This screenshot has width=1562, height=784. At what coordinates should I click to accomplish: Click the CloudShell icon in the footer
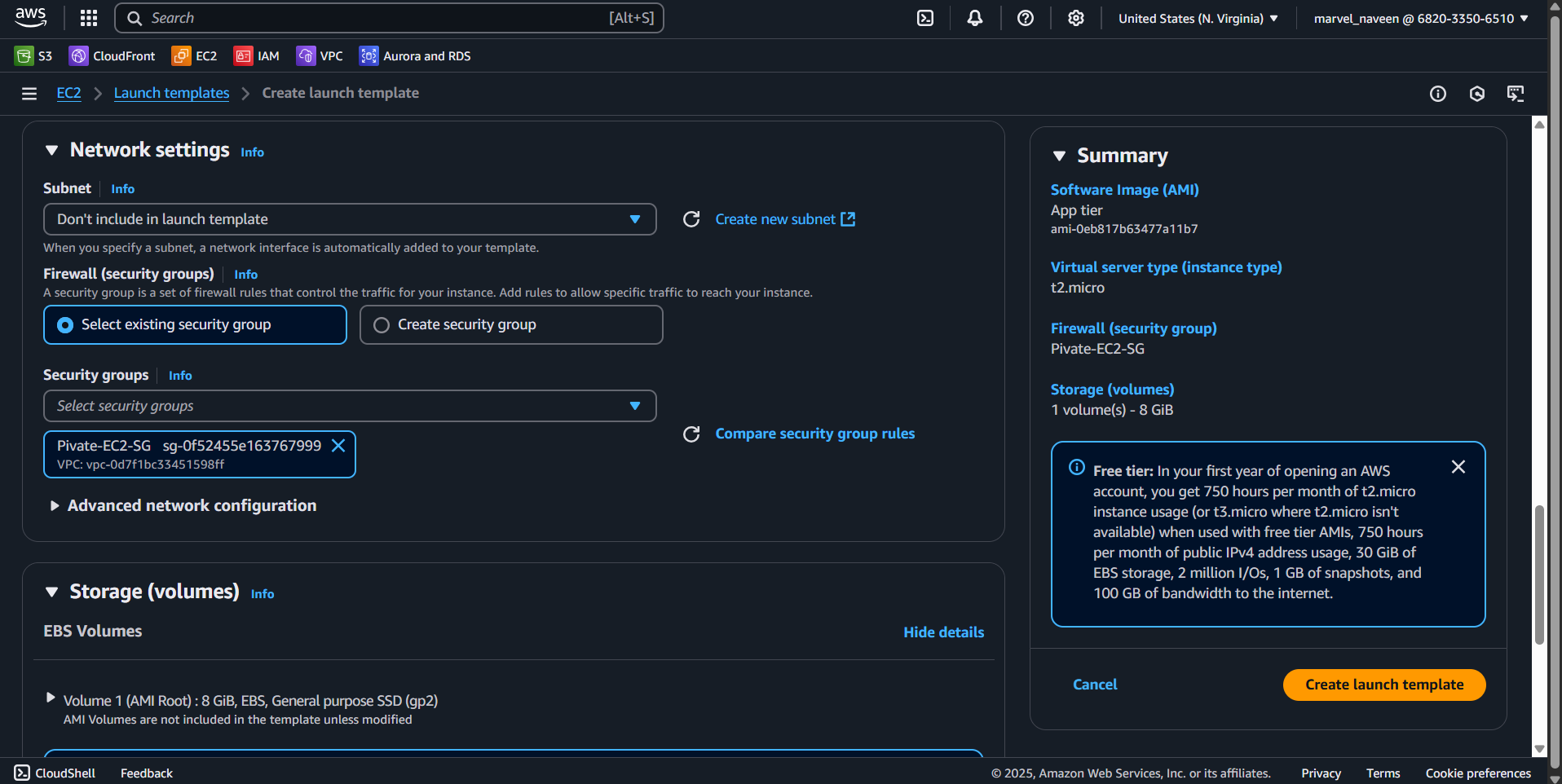click(22, 773)
